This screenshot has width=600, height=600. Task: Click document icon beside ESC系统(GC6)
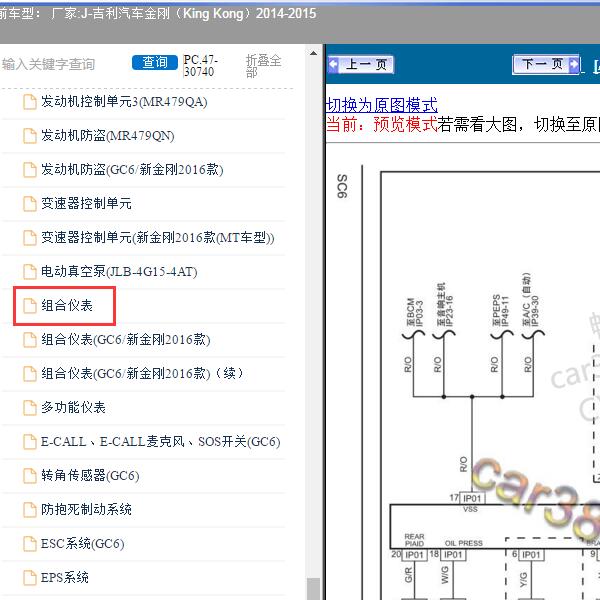click(x=30, y=544)
